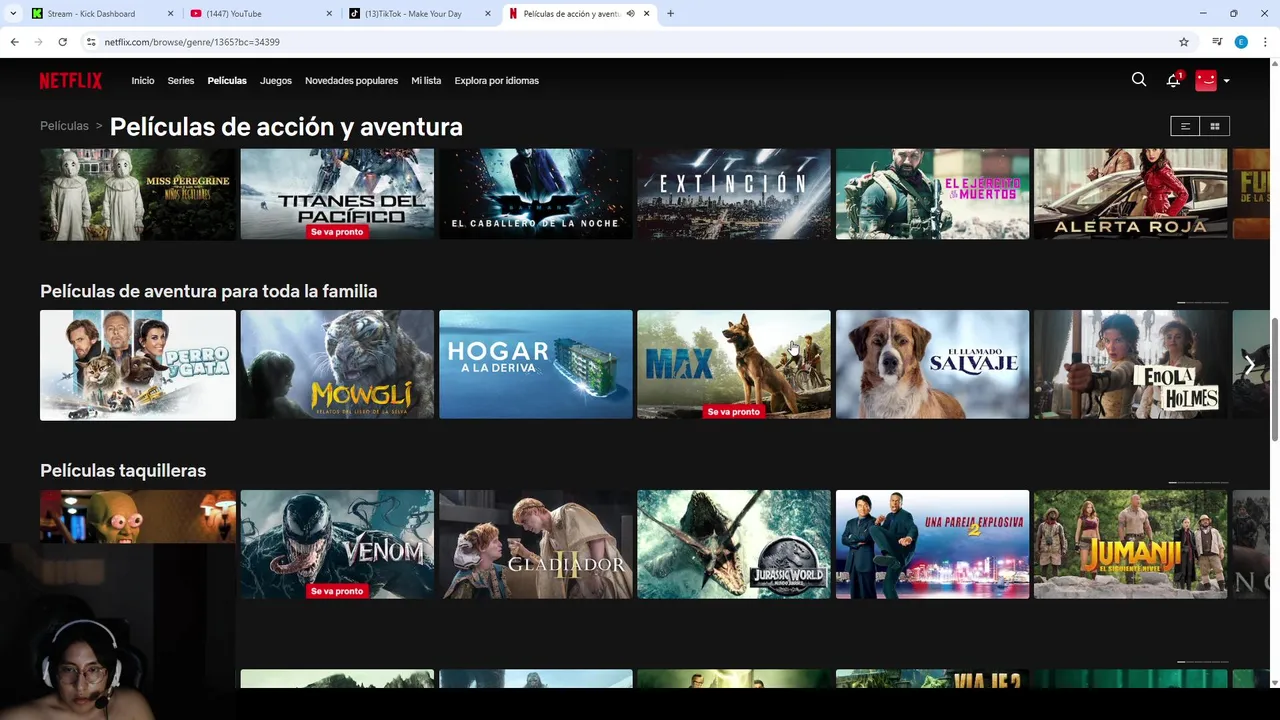This screenshot has height=720, width=1280.
Task: Open Chrome tab search dropdown
Action: pos(13,14)
